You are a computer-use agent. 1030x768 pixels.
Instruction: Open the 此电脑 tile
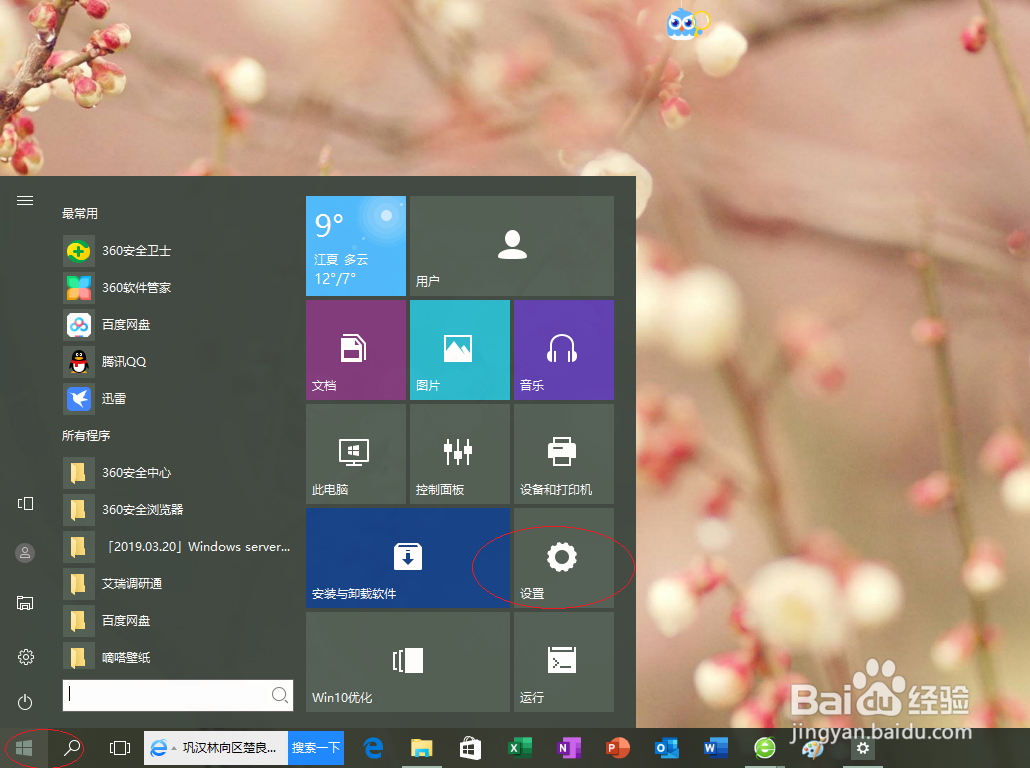click(356, 454)
